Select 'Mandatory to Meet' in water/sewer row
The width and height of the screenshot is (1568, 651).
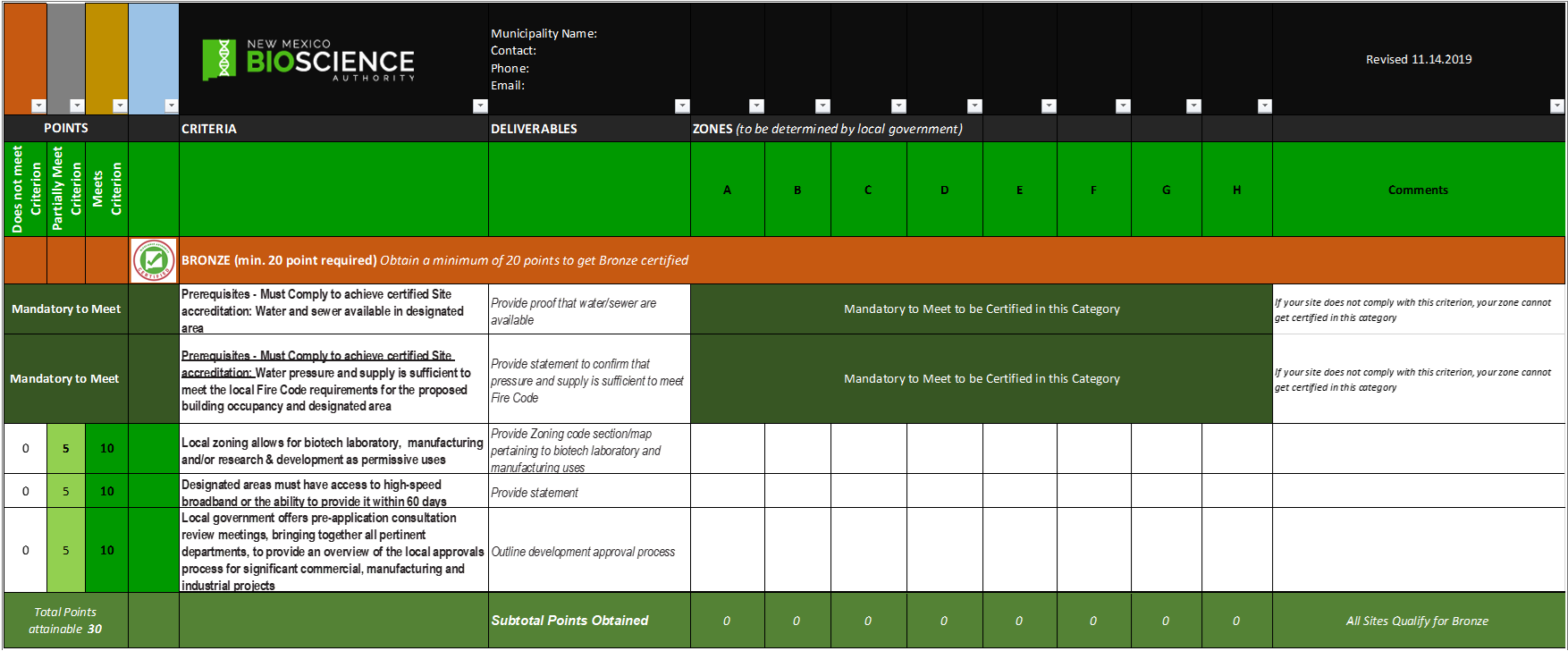[66, 309]
